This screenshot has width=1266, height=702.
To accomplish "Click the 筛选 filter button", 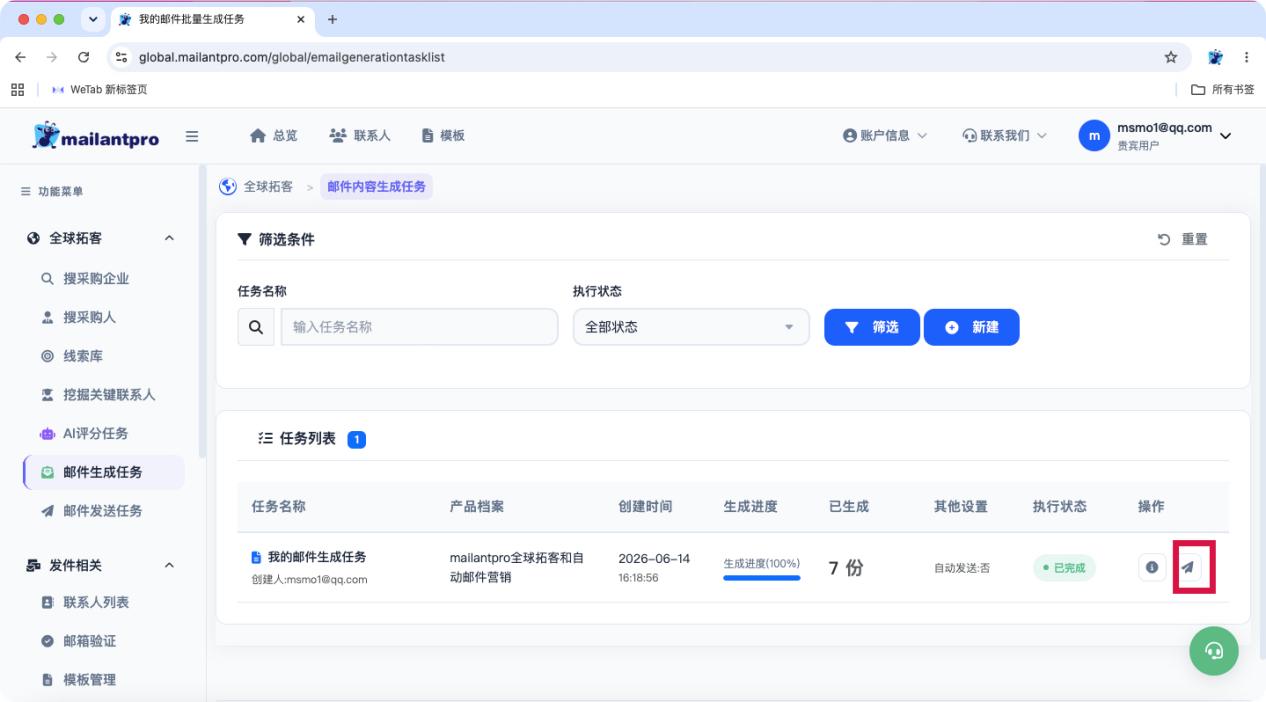I will (872, 327).
